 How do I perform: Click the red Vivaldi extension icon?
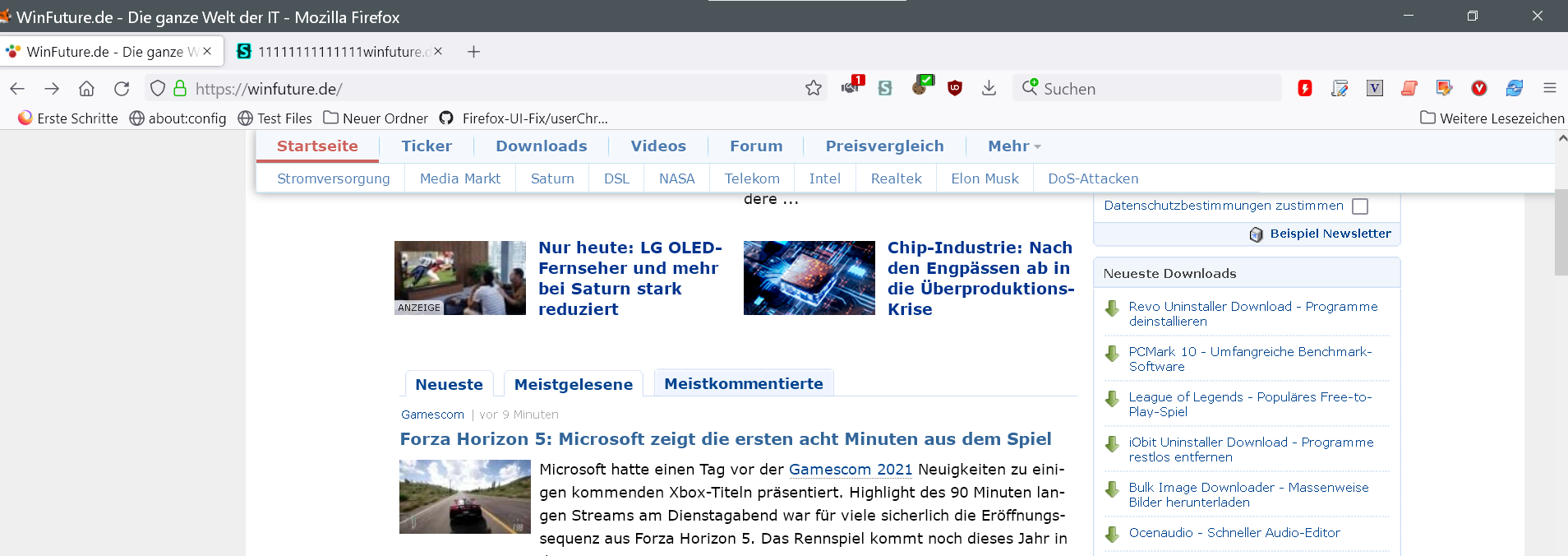tap(1478, 88)
